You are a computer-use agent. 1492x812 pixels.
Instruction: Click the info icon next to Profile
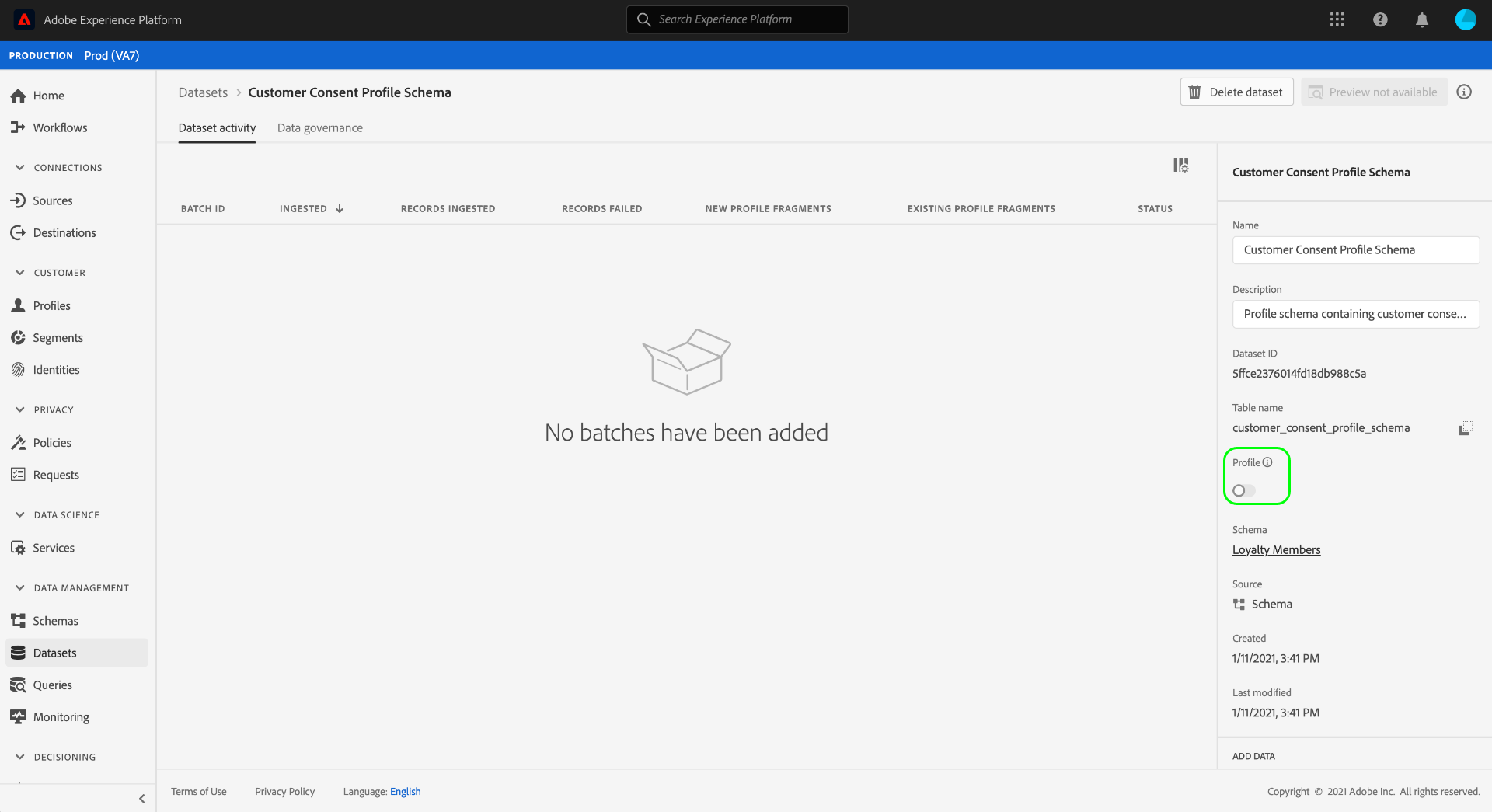1267,462
